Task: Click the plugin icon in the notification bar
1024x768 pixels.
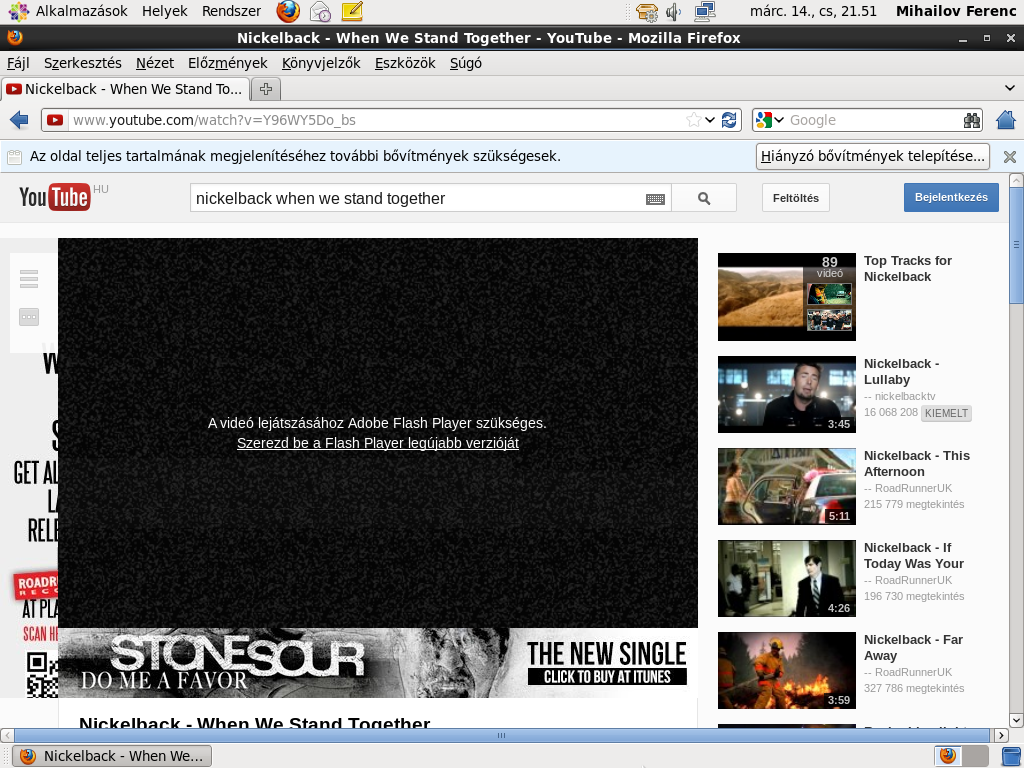Action: coord(14,157)
